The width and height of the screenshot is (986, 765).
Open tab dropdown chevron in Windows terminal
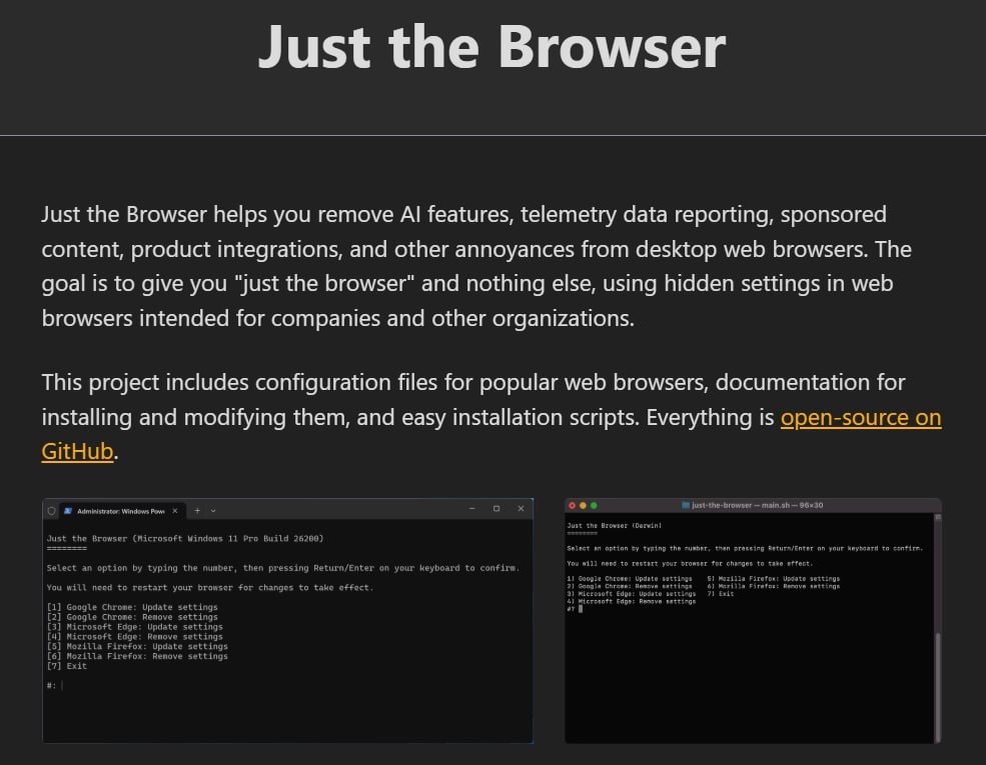click(x=213, y=510)
